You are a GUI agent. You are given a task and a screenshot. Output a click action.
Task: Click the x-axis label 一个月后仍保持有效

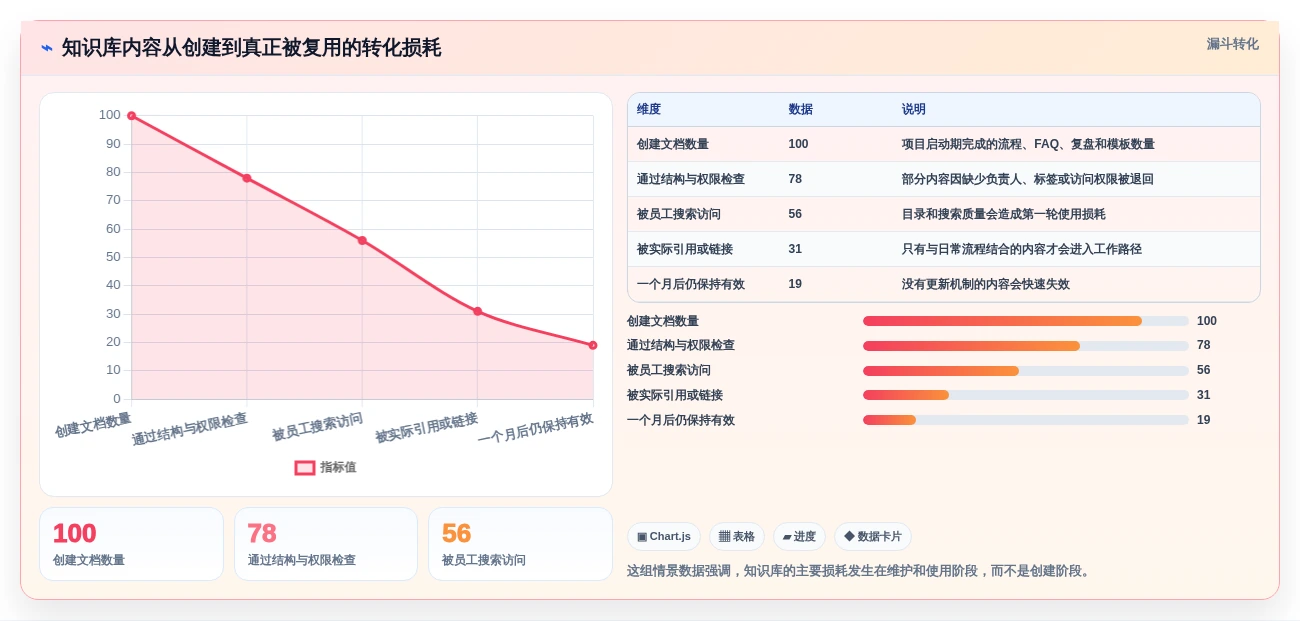click(x=535, y=428)
